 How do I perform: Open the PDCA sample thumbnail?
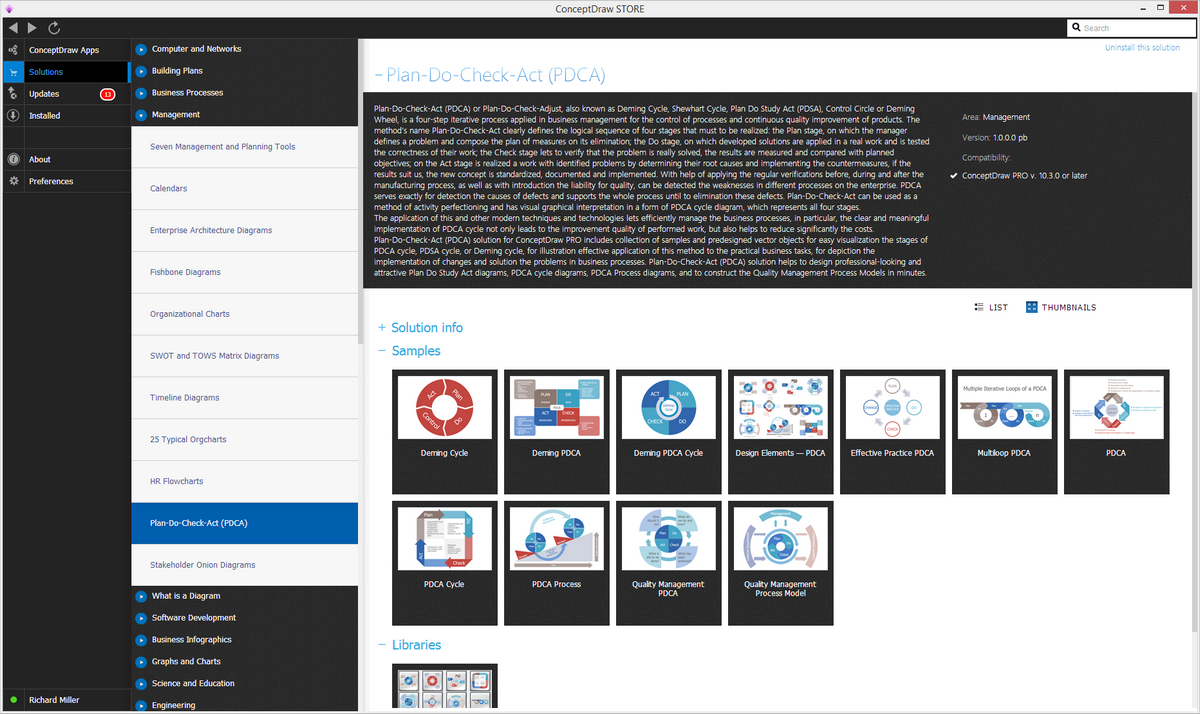(1116, 431)
